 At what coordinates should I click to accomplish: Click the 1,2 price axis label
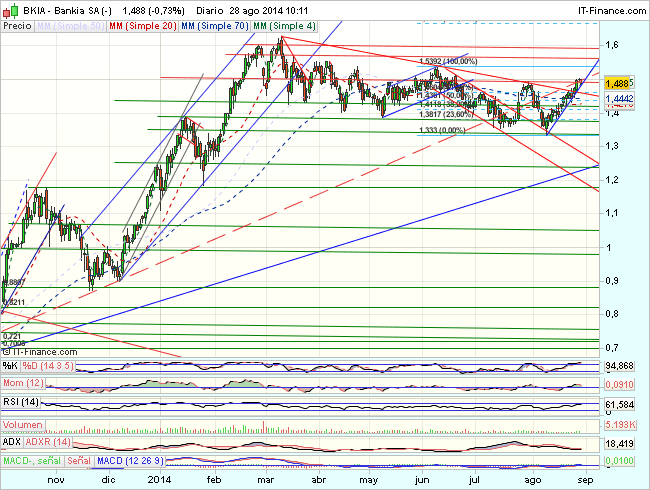[x=612, y=180]
